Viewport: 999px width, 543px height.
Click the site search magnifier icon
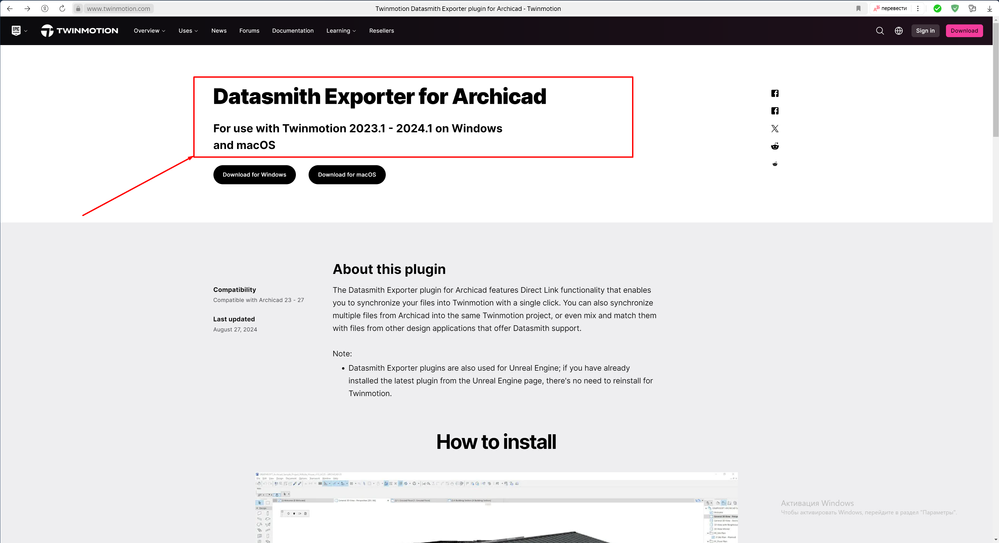(880, 31)
